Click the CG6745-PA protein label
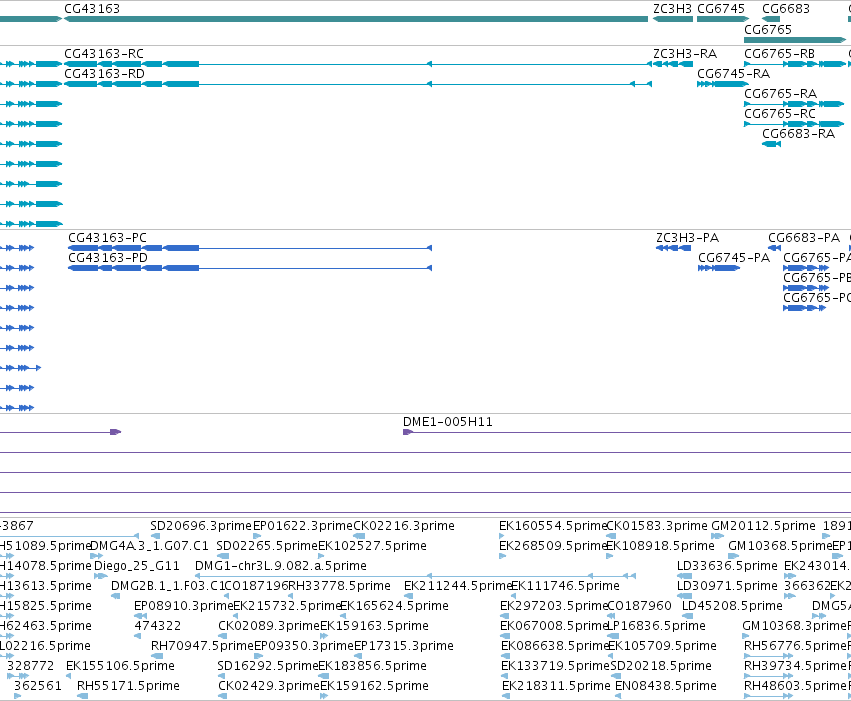This screenshot has height=701, width=851. [x=734, y=258]
